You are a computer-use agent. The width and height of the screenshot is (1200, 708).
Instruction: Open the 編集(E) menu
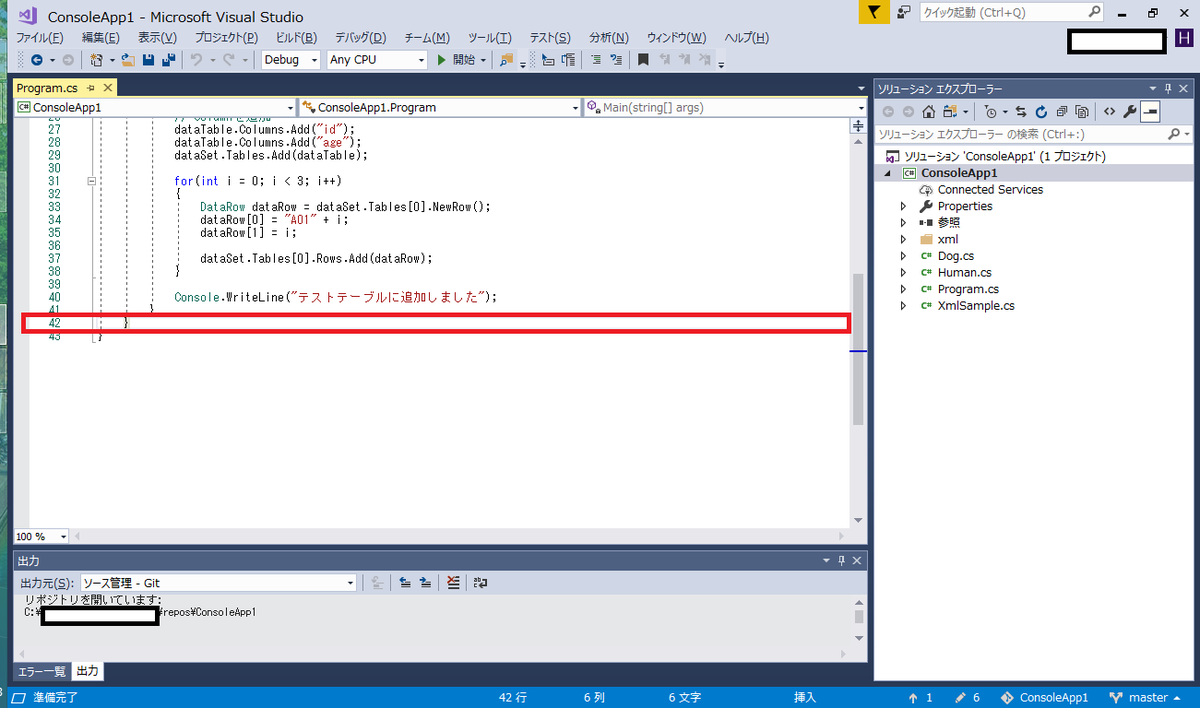pyautogui.click(x=101, y=37)
